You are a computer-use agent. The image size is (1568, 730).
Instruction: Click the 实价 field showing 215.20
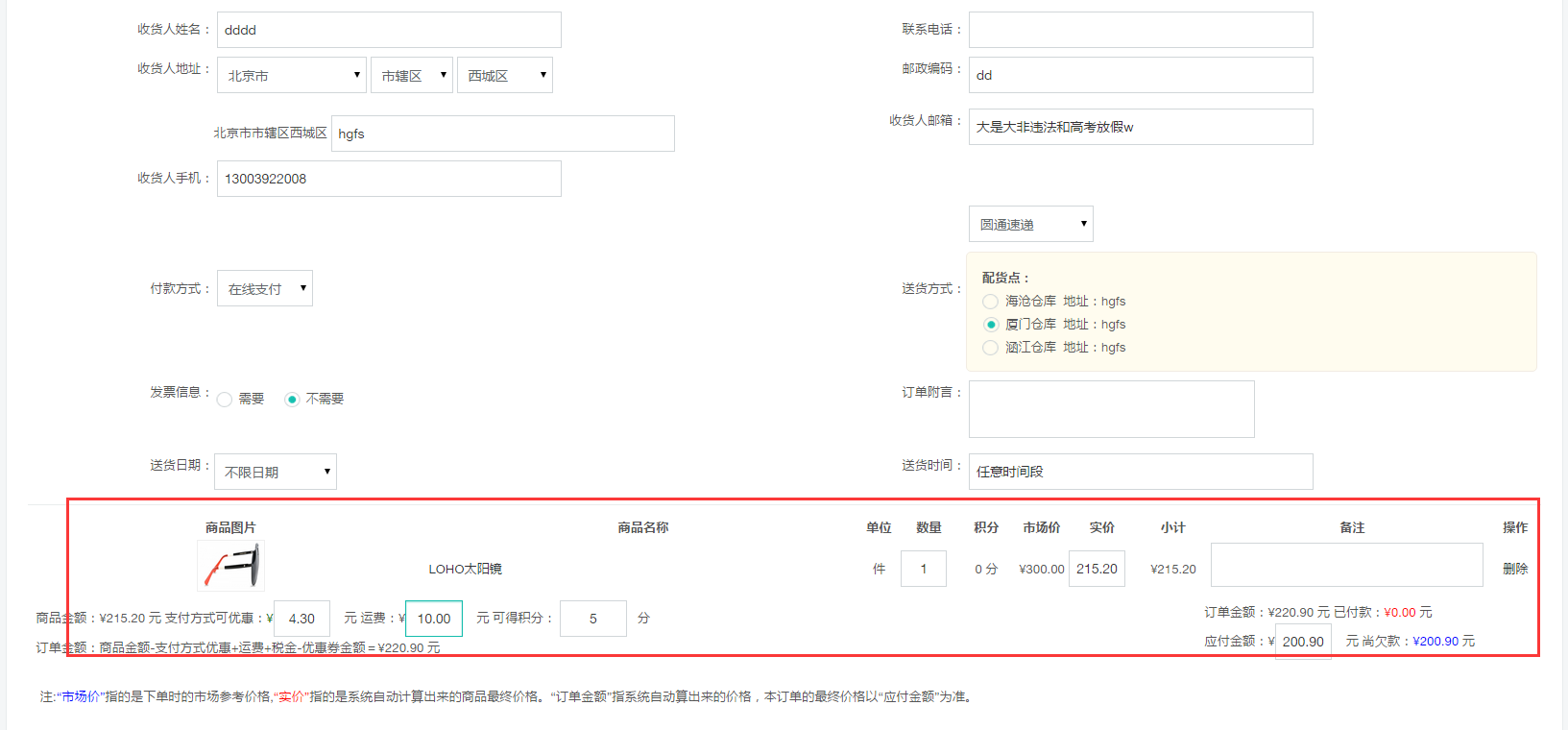click(x=1097, y=569)
